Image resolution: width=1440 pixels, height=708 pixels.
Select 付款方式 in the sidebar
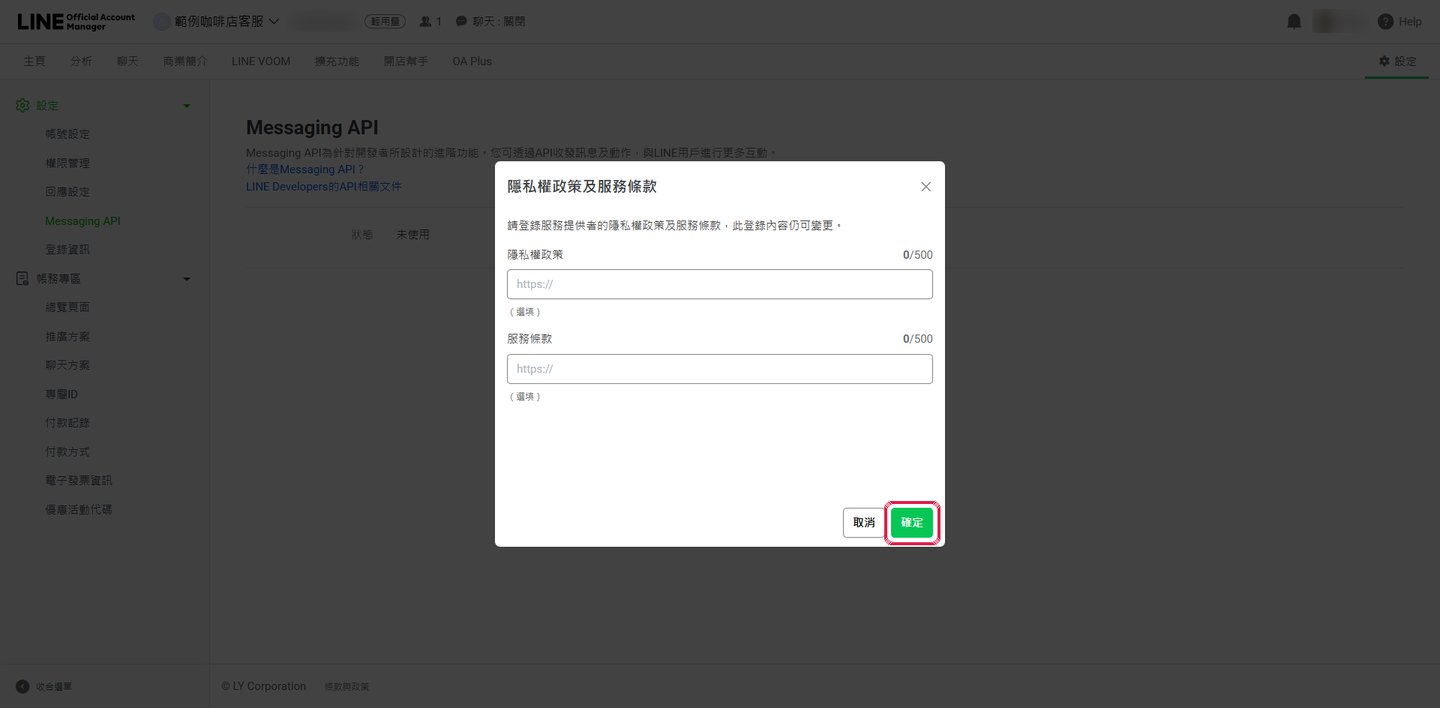68,452
